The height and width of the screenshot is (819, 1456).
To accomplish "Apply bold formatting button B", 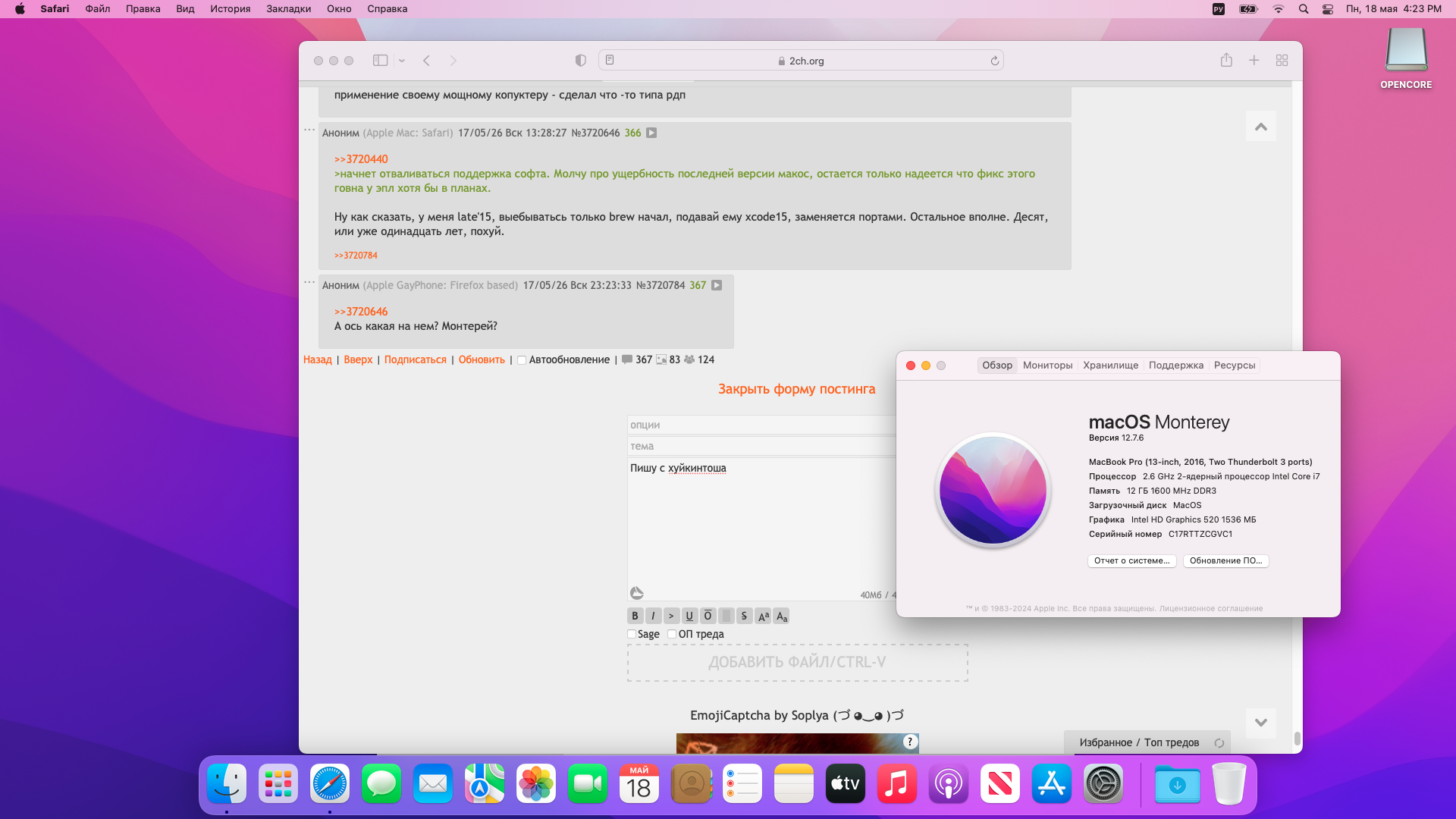I will [x=635, y=616].
